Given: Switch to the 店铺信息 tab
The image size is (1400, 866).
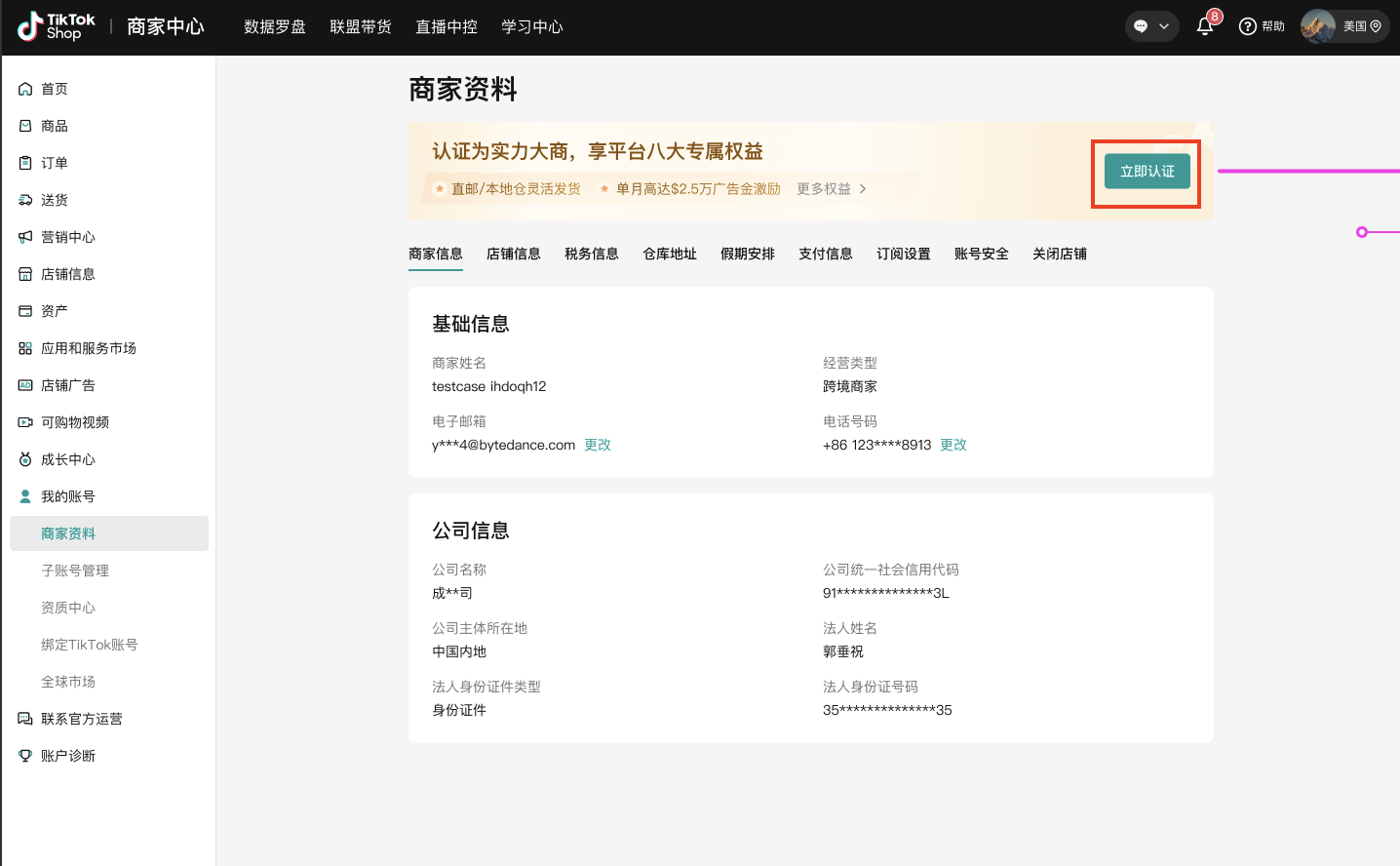Looking at the screenshot, I should 514,254.
